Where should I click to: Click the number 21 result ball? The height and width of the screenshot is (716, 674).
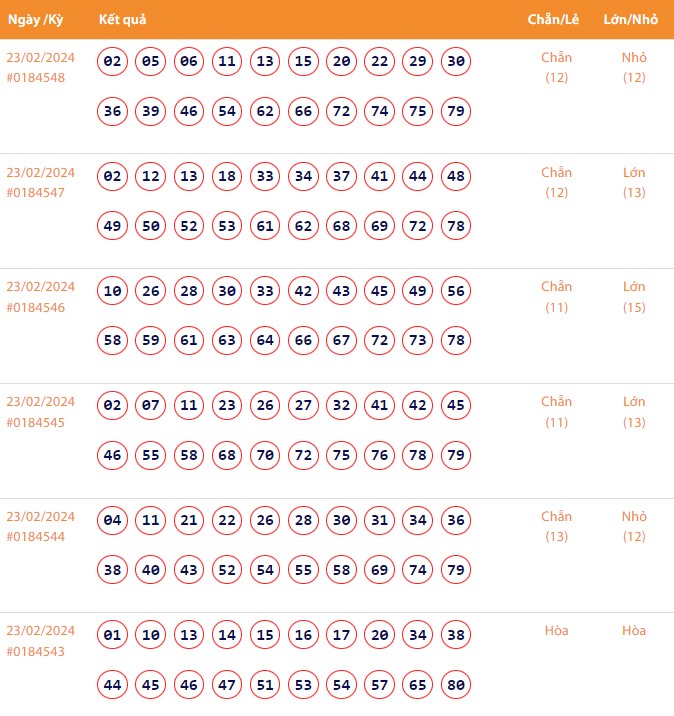(x=189, y=521)
